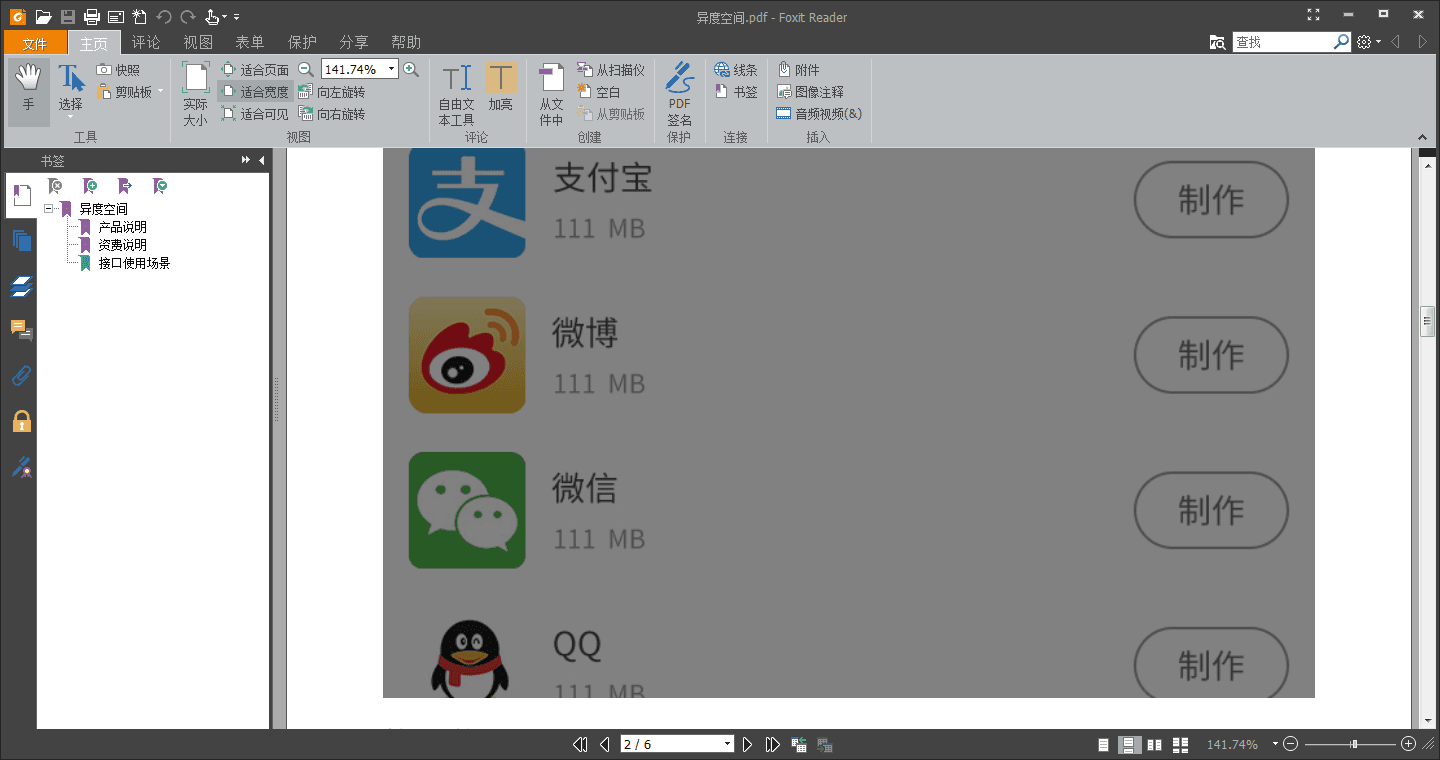Select the Hand tool
1440x760 pixels.
(x=29, y=92)
